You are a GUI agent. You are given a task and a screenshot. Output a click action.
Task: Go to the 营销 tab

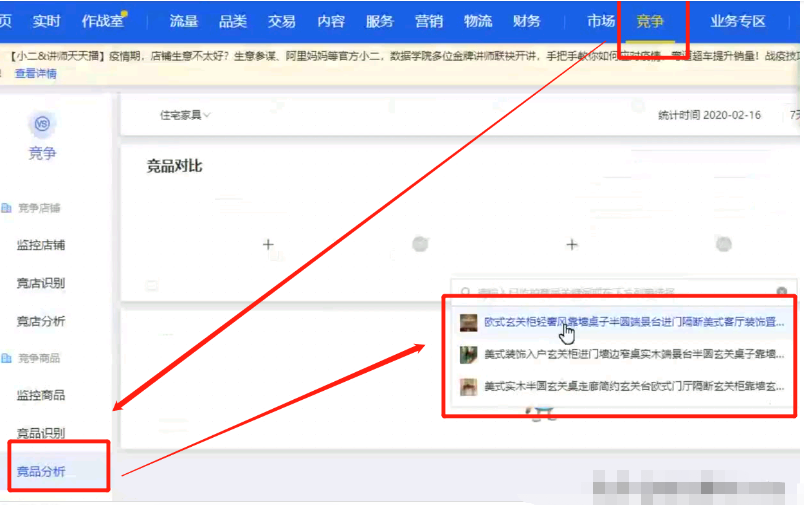click(429, 21)
